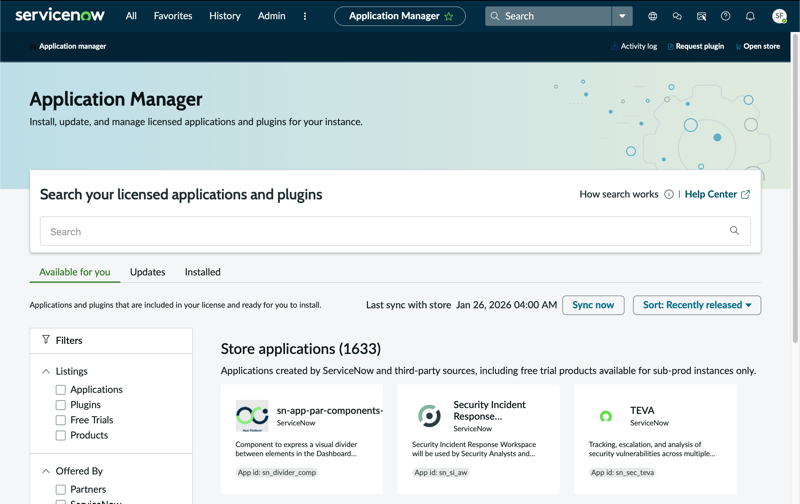Click the Store applications (1633) heading
Viewport: 800px width, 504px height.
pyautogui.click(x=301, y=349)
